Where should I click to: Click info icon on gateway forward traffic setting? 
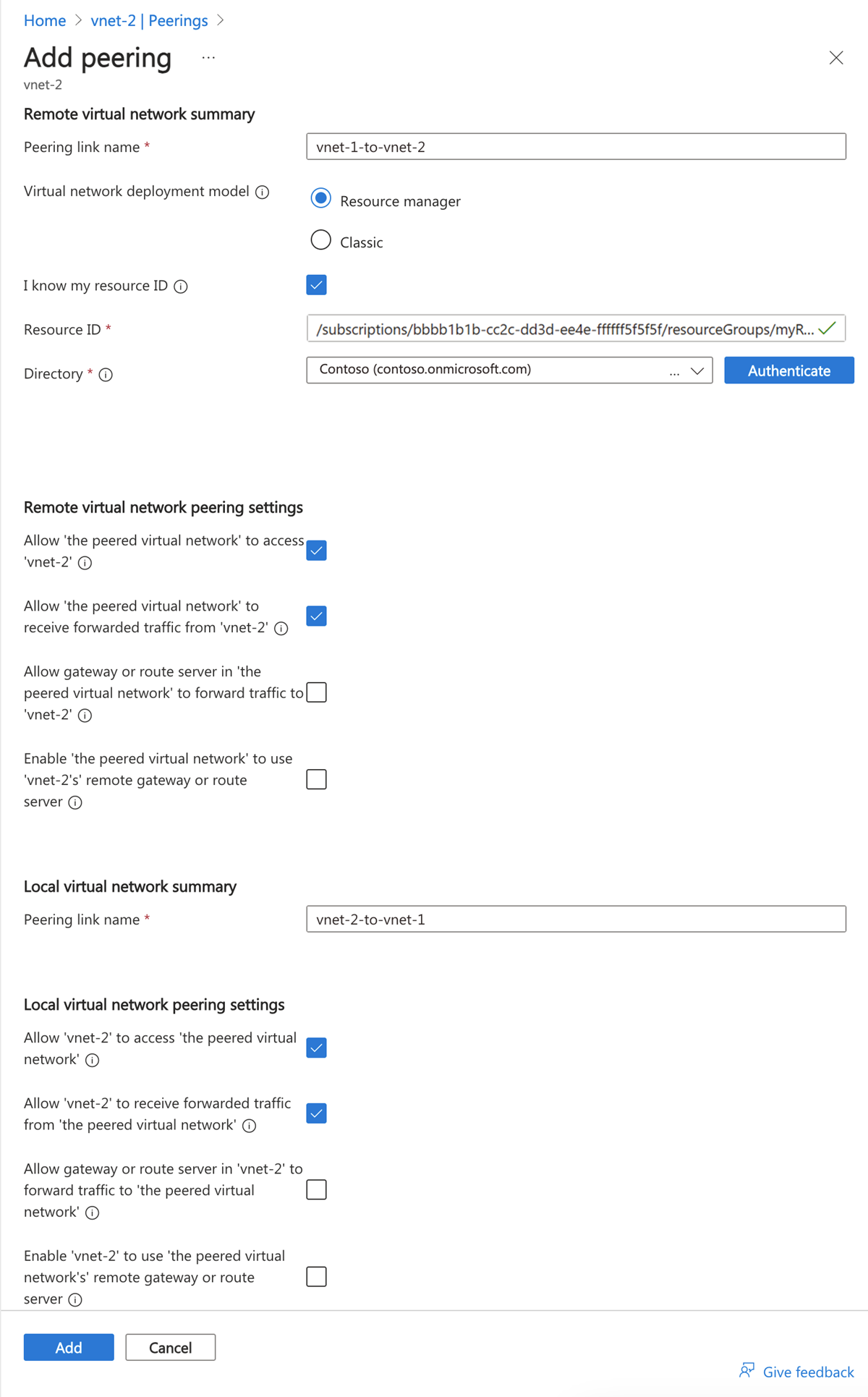pyautogui.click(x=85, y=716)
